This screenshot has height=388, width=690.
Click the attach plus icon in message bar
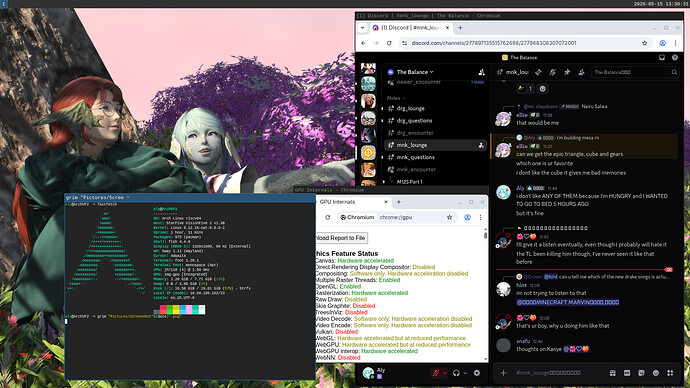point(503,373)
